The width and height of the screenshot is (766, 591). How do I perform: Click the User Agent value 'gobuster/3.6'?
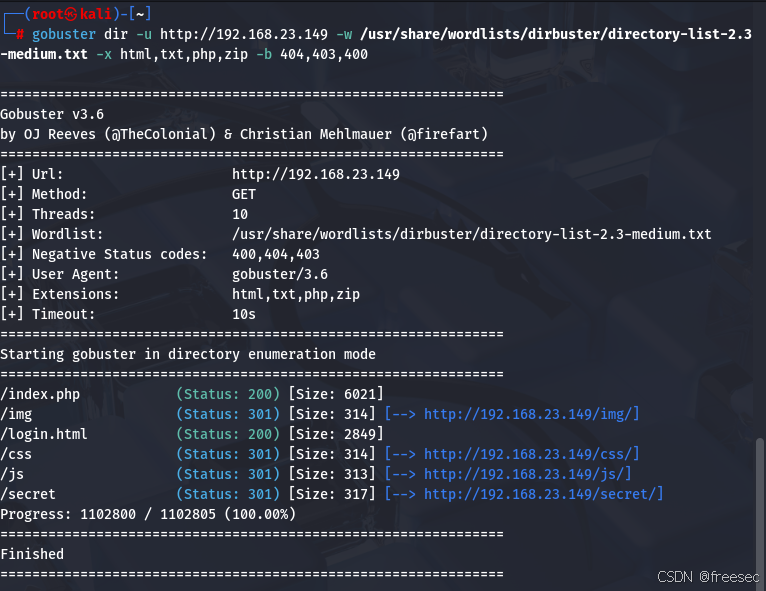(x=280, y=274)
